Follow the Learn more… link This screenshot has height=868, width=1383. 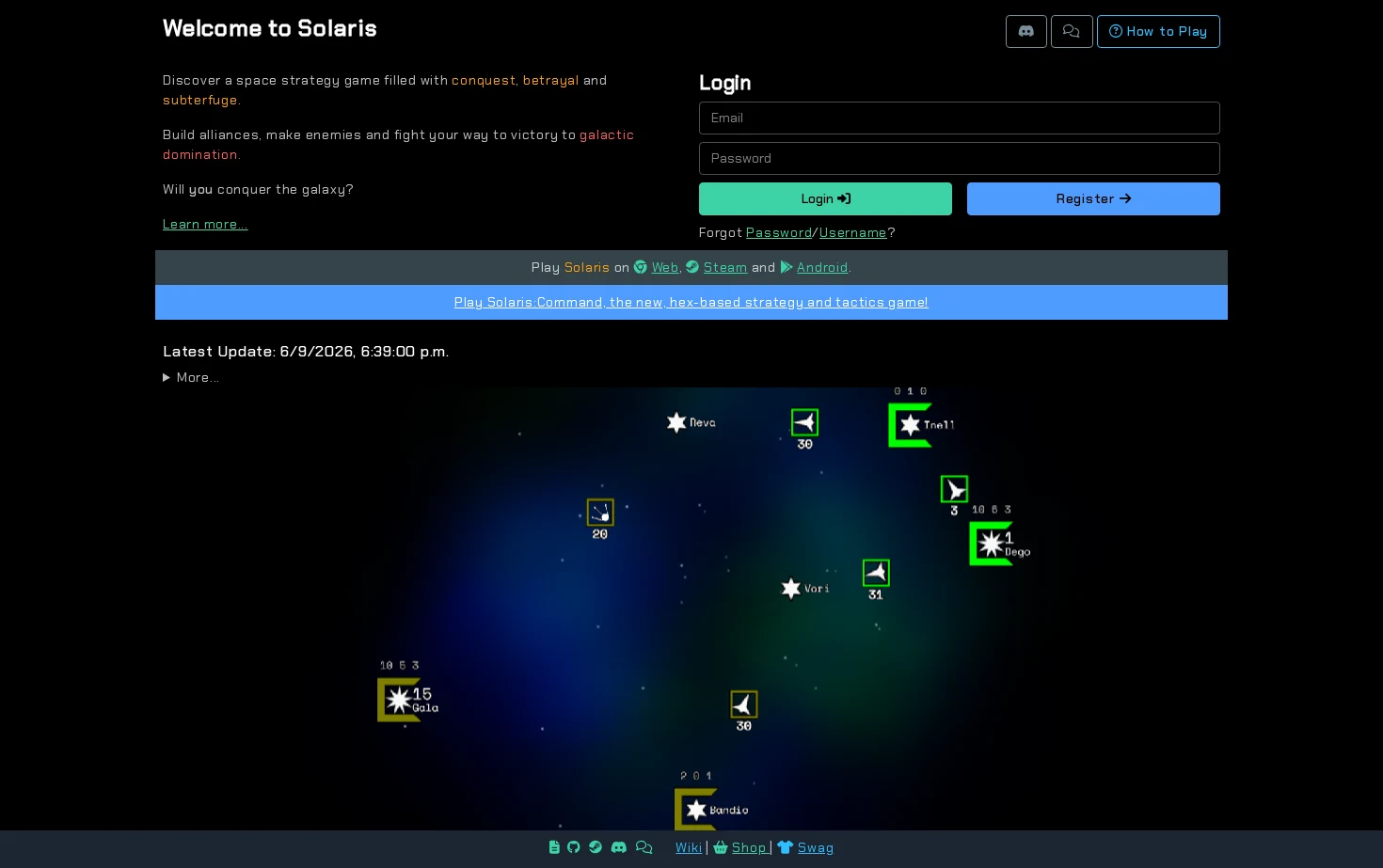coord(205,224)
